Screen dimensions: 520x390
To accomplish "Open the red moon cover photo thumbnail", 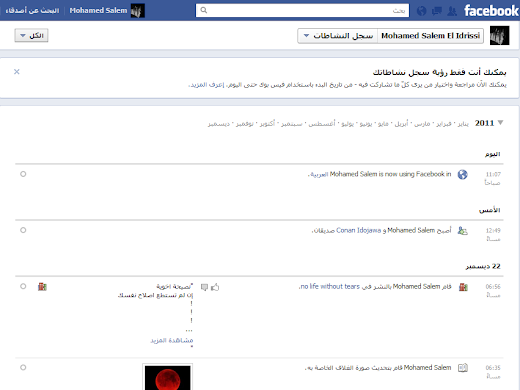I will click(168, 377).
